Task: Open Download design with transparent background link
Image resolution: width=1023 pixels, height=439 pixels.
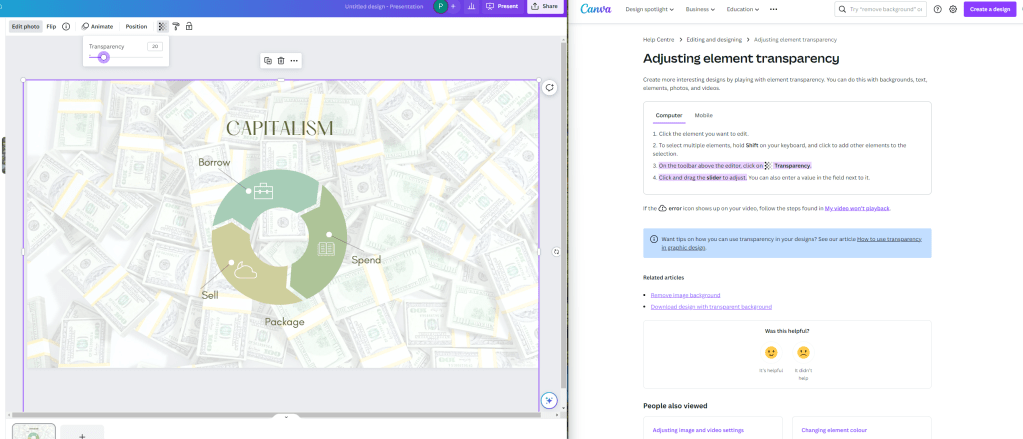Action: (x=711, y=307)
